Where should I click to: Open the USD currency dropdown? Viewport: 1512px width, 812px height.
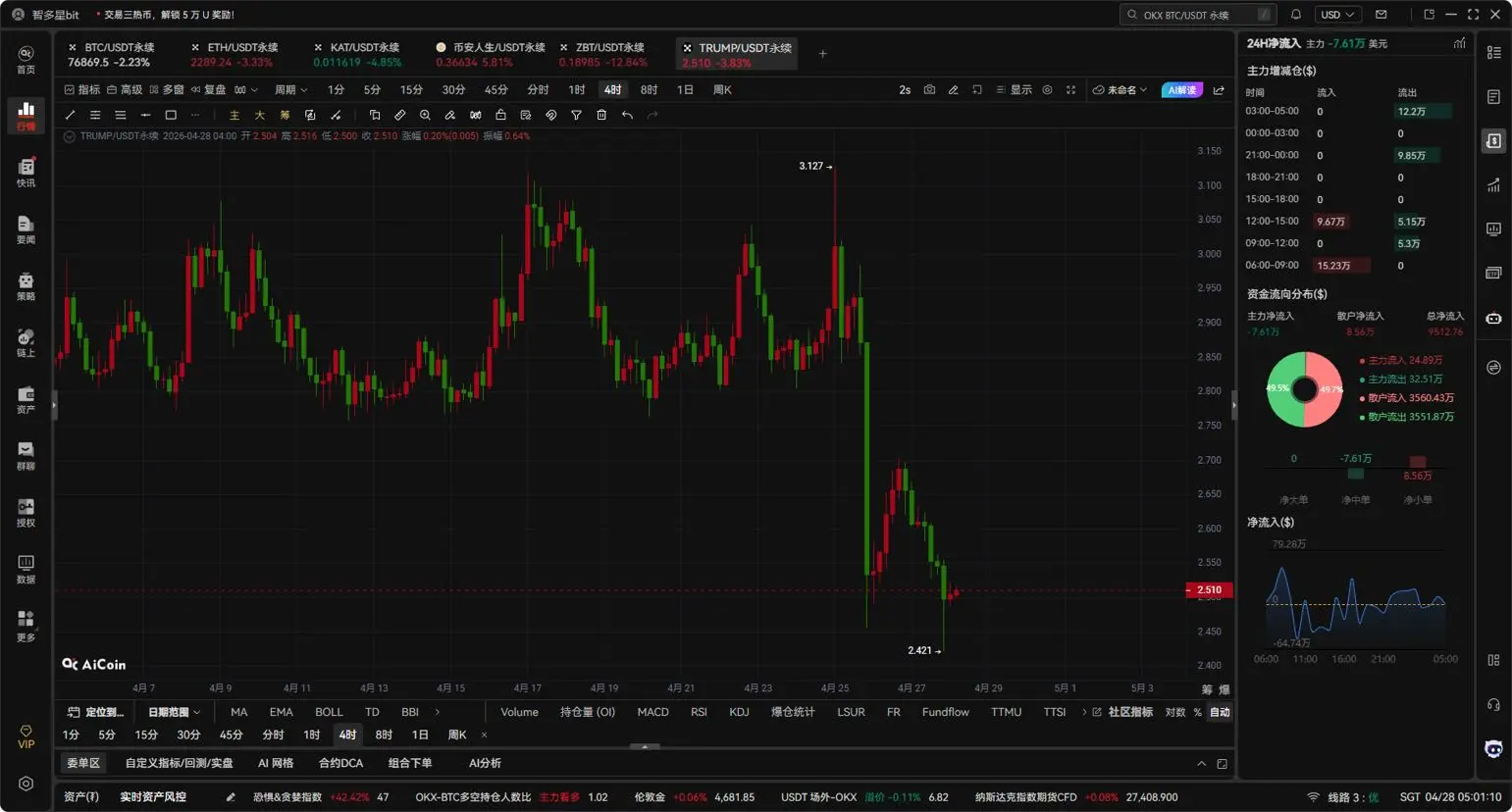[1337, 15]
